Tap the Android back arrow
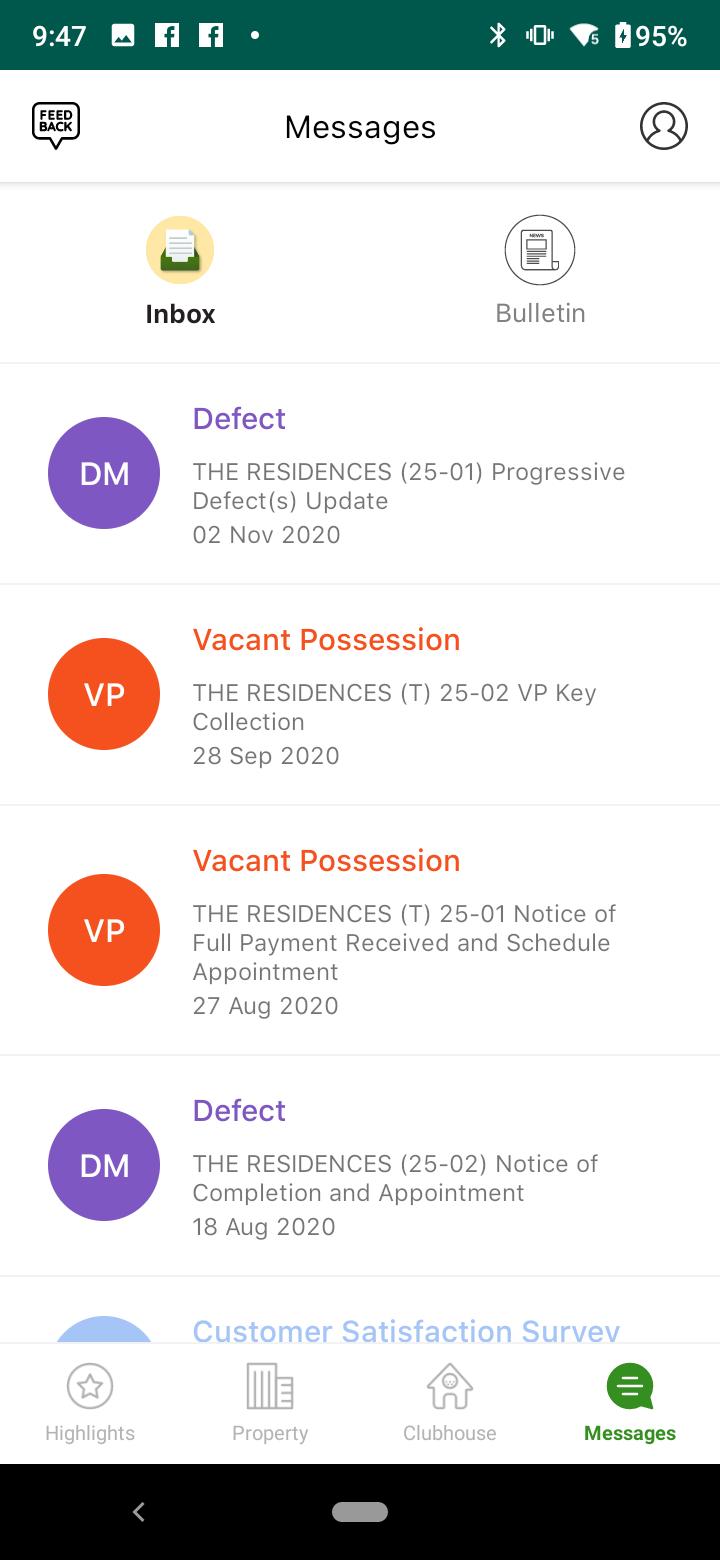720x1560 pixels. [139, 1512]
